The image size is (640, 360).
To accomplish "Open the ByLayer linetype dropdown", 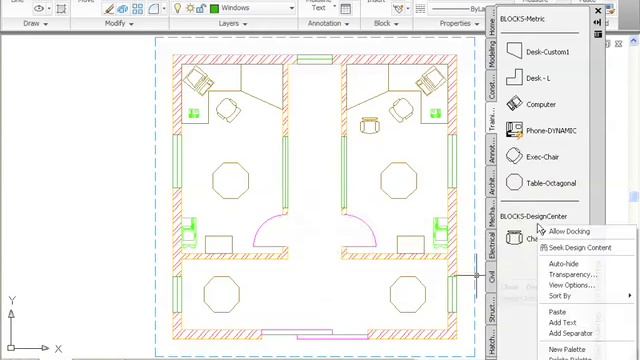I will tap(457, 9).
